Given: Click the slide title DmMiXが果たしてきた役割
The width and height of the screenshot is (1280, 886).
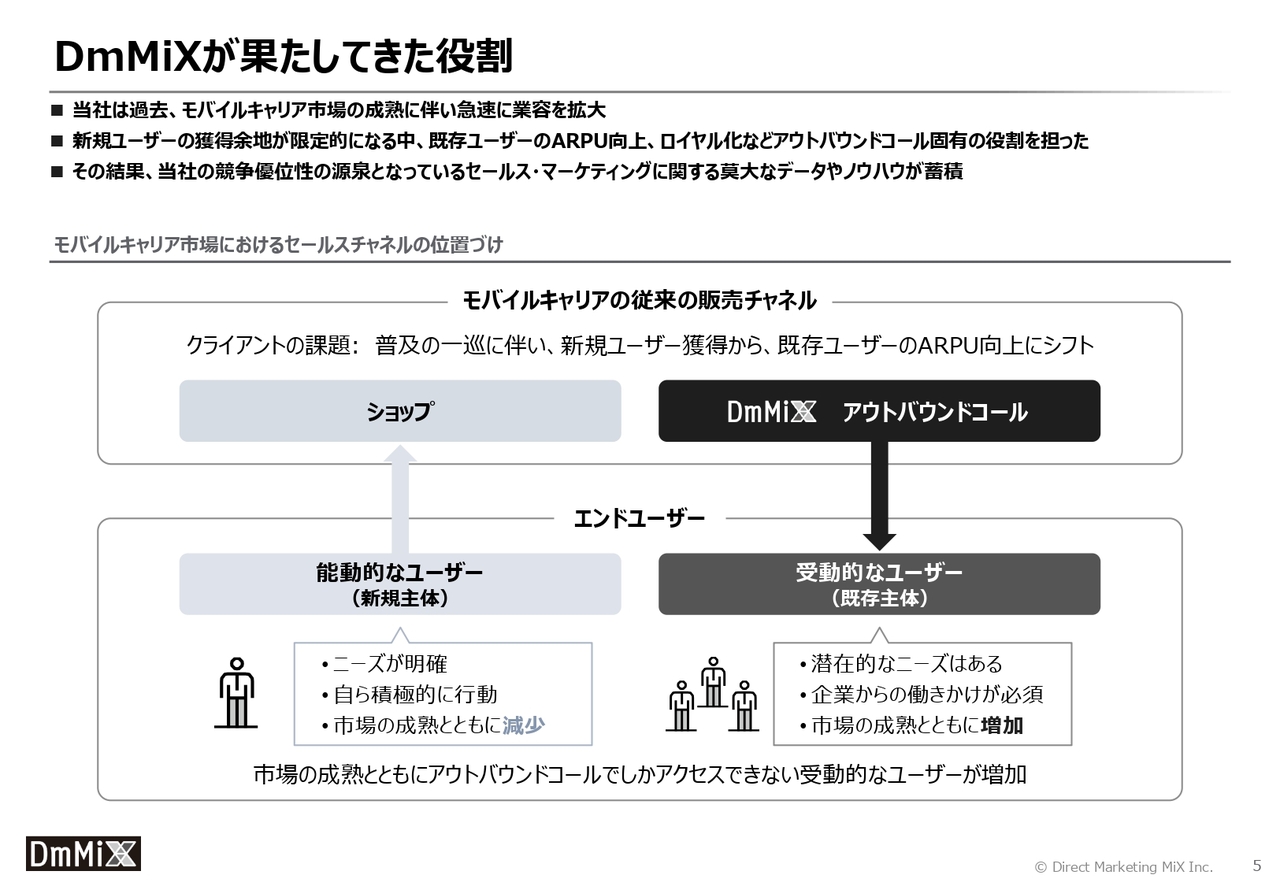Looking at the screenshot, I should tap(282, 57).
